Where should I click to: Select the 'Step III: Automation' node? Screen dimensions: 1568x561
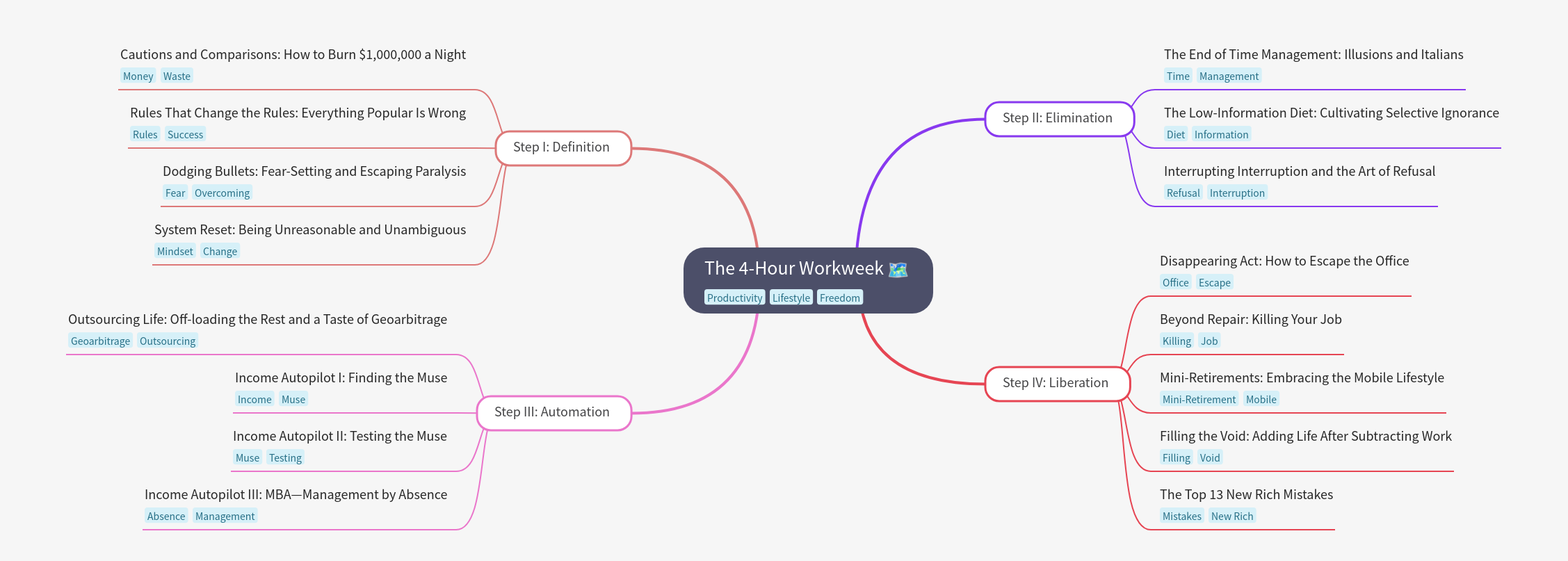553,413
